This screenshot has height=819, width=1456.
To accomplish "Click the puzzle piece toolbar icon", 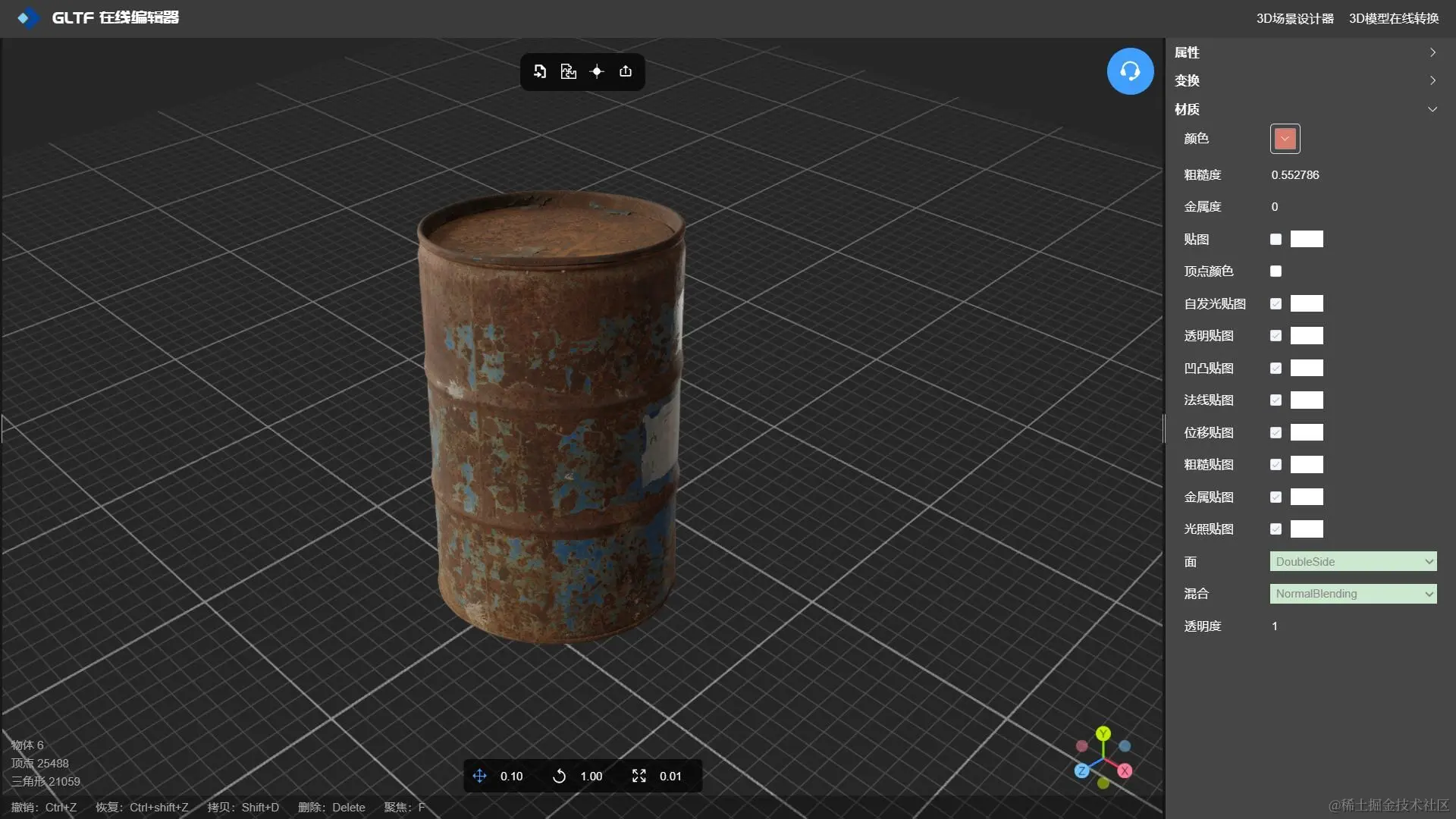I will click(x=568, y=71).
